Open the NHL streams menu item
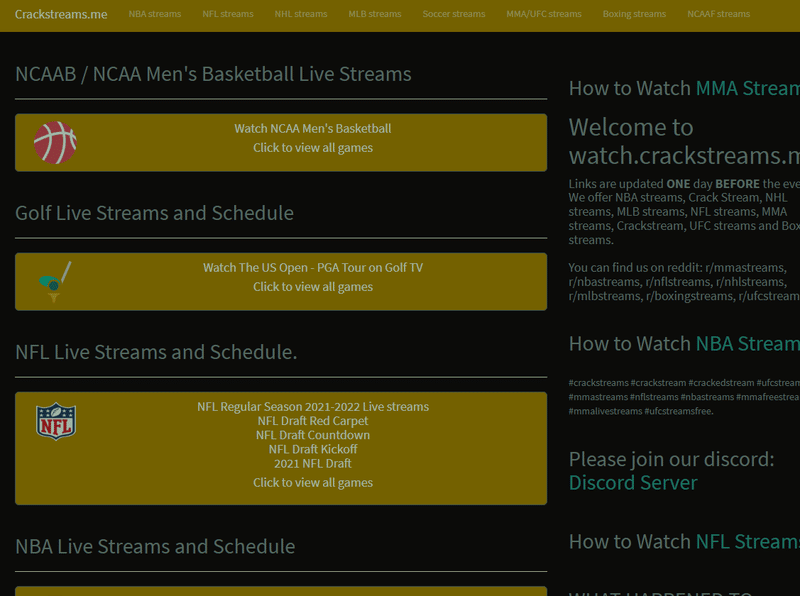The height and width of the screenshot is (596, 800). click(301, 14)
